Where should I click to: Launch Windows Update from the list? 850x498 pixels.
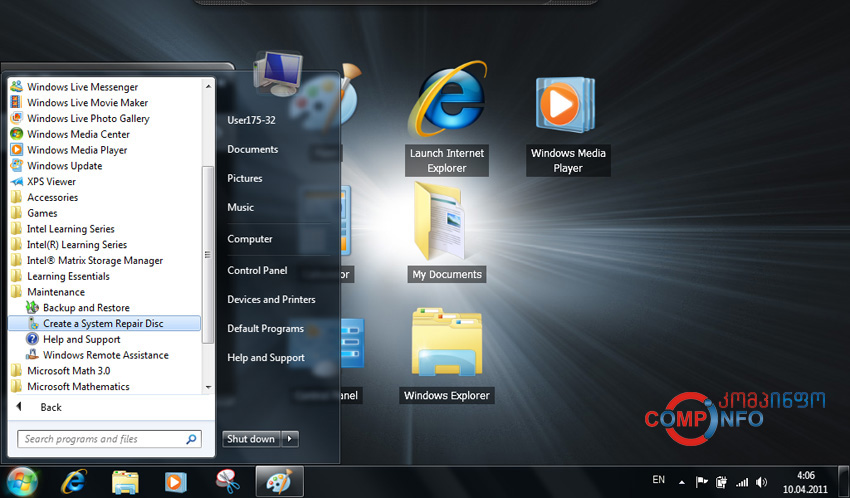tap(65, 165)
